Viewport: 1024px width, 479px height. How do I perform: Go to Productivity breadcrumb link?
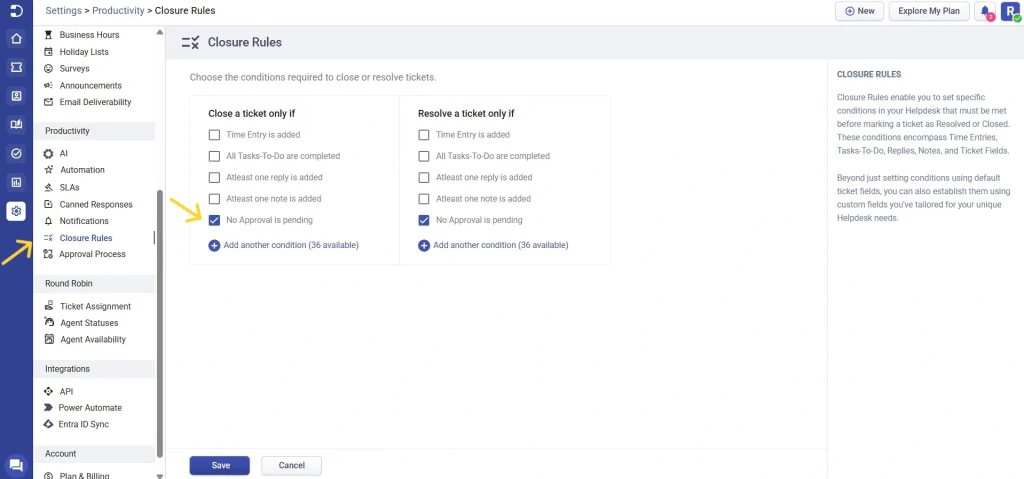[118, 10]
